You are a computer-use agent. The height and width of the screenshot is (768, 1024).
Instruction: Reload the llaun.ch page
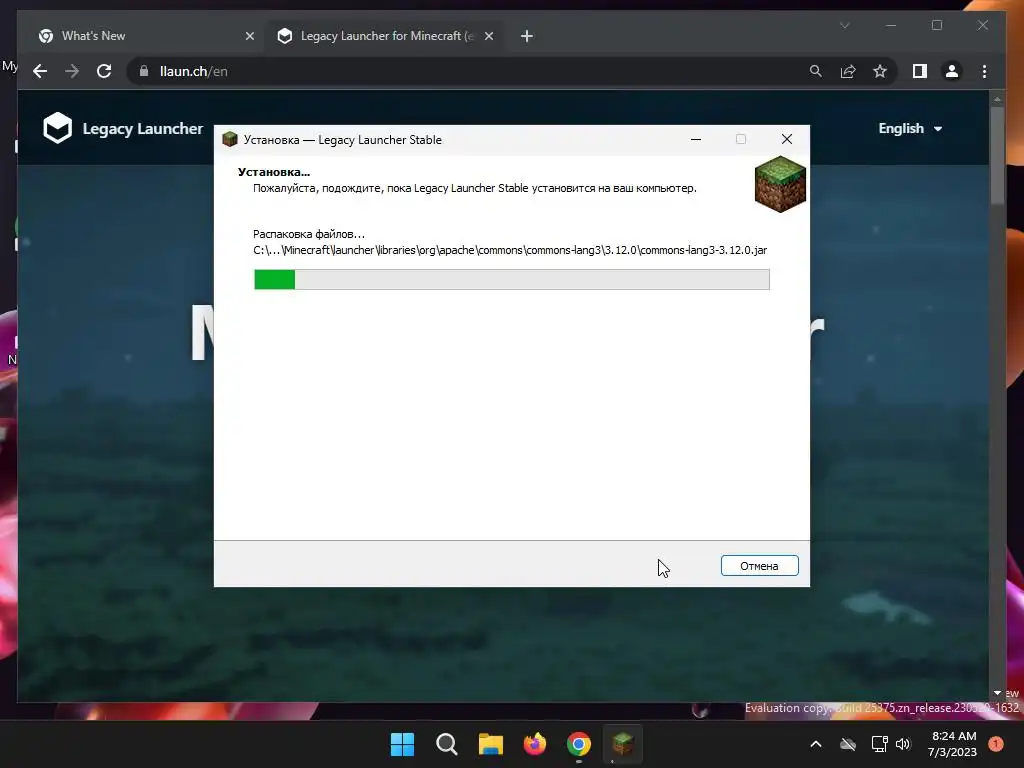[104, 71]
